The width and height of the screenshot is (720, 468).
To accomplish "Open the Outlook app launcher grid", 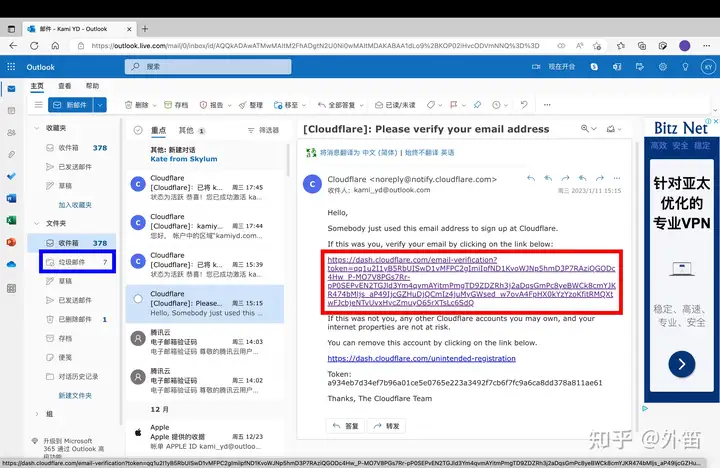I will pos(11,67).
